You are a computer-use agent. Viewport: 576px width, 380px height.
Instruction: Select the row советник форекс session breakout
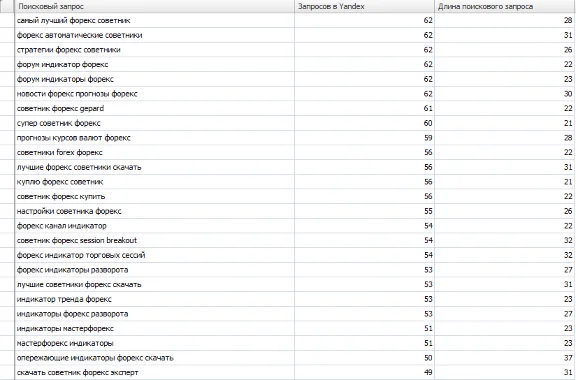288,240
